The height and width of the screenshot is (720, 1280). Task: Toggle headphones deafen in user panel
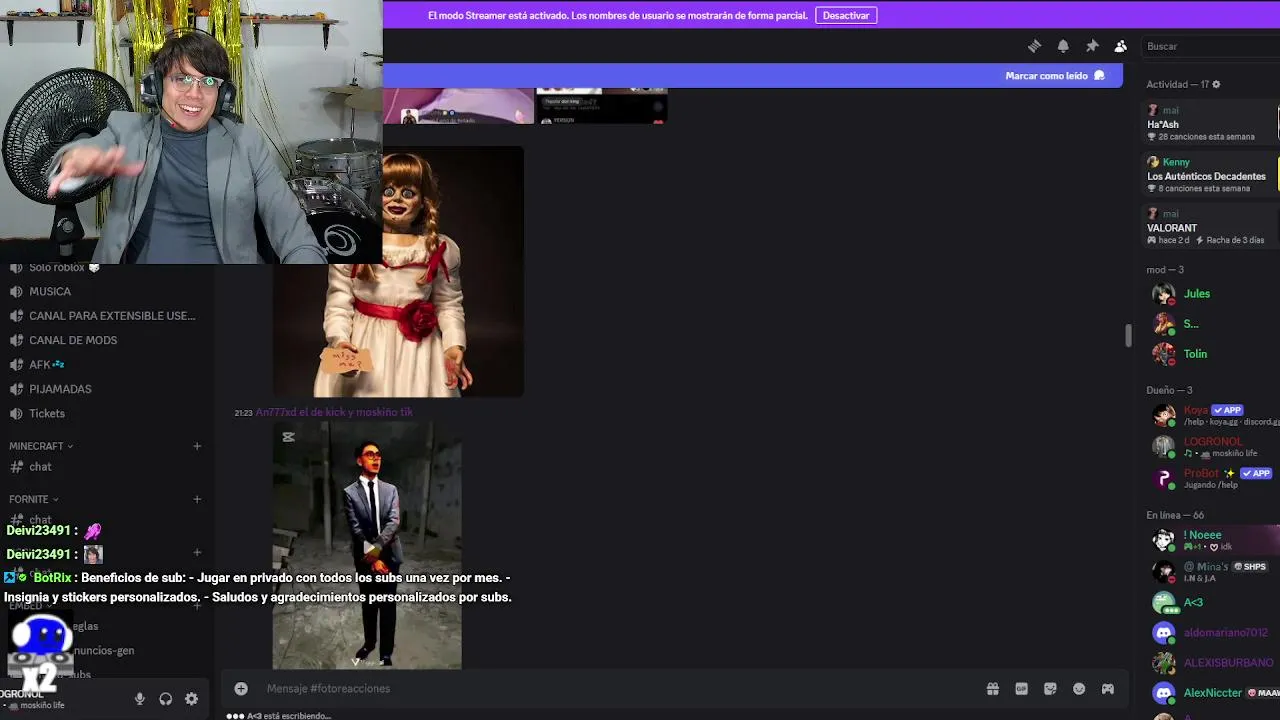click(166, 699)
